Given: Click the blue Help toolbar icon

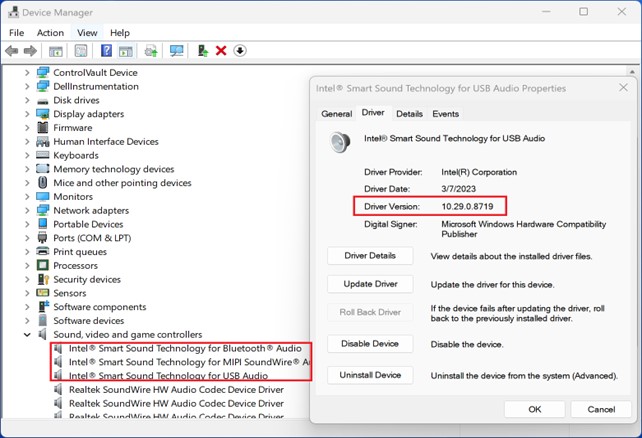Looking at the screenshot, I should click(106, 51).
